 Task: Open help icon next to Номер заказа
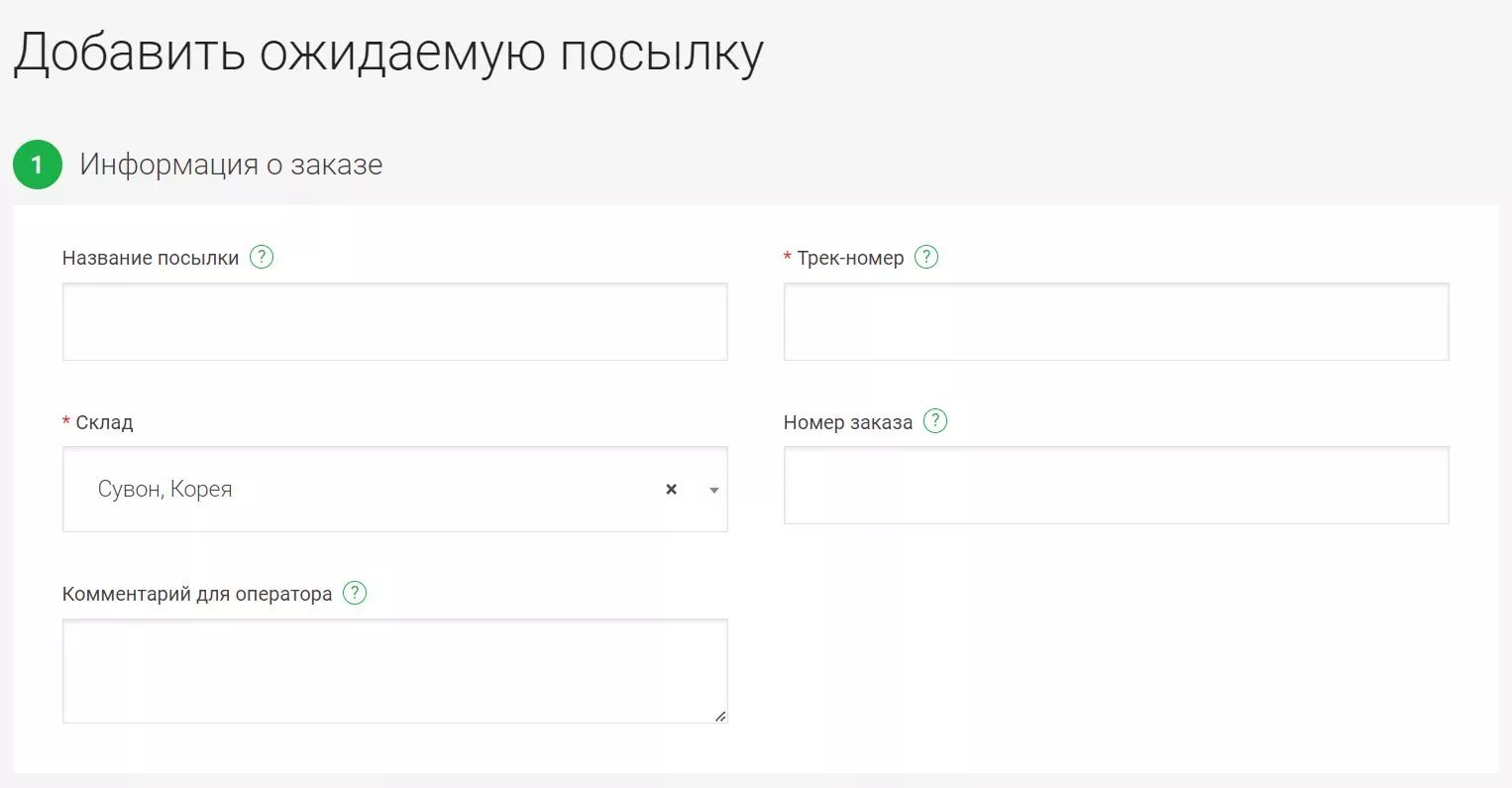(x=935, y=421)
